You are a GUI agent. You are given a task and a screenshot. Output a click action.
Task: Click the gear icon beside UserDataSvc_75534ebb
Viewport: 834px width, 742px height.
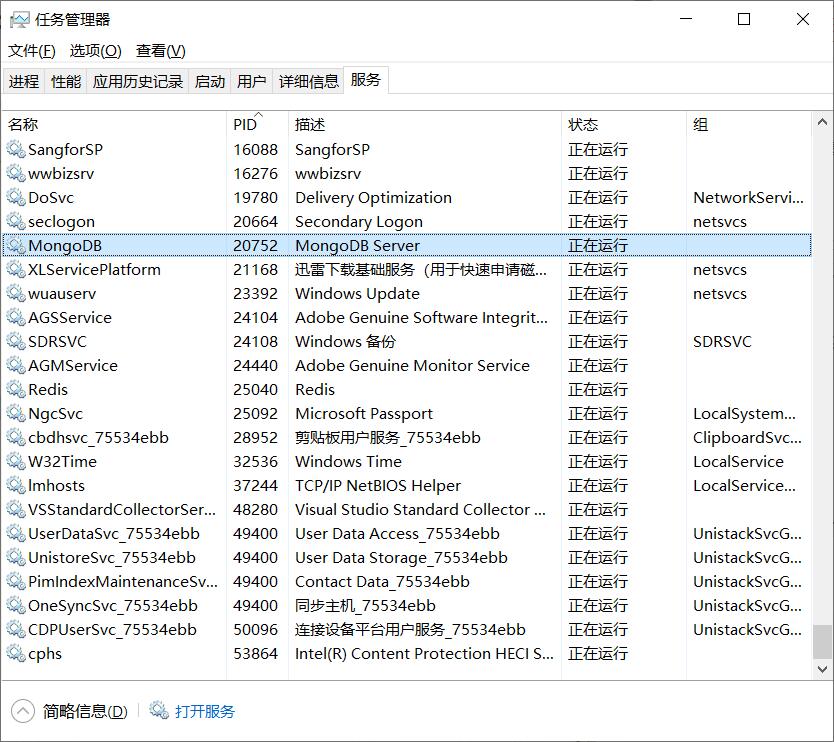pos(16,533)
